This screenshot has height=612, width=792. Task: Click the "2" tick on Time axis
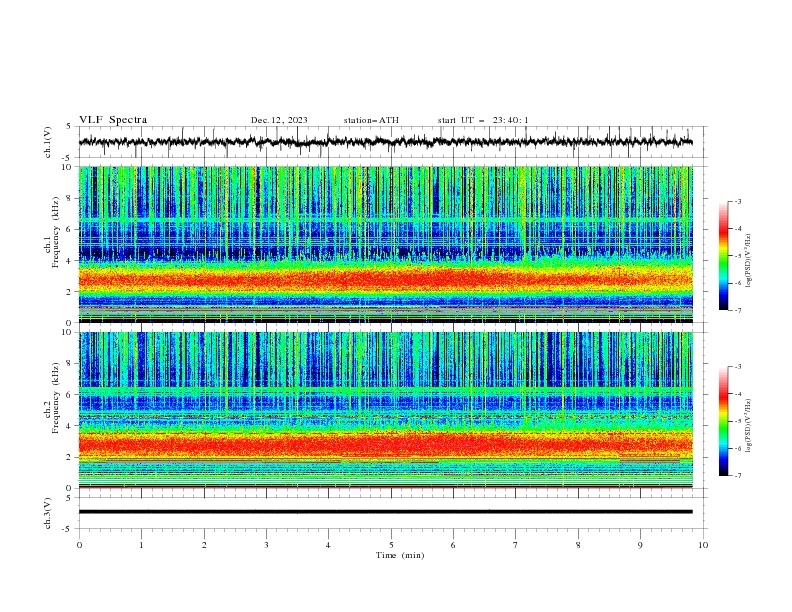(x=204, y=545)
